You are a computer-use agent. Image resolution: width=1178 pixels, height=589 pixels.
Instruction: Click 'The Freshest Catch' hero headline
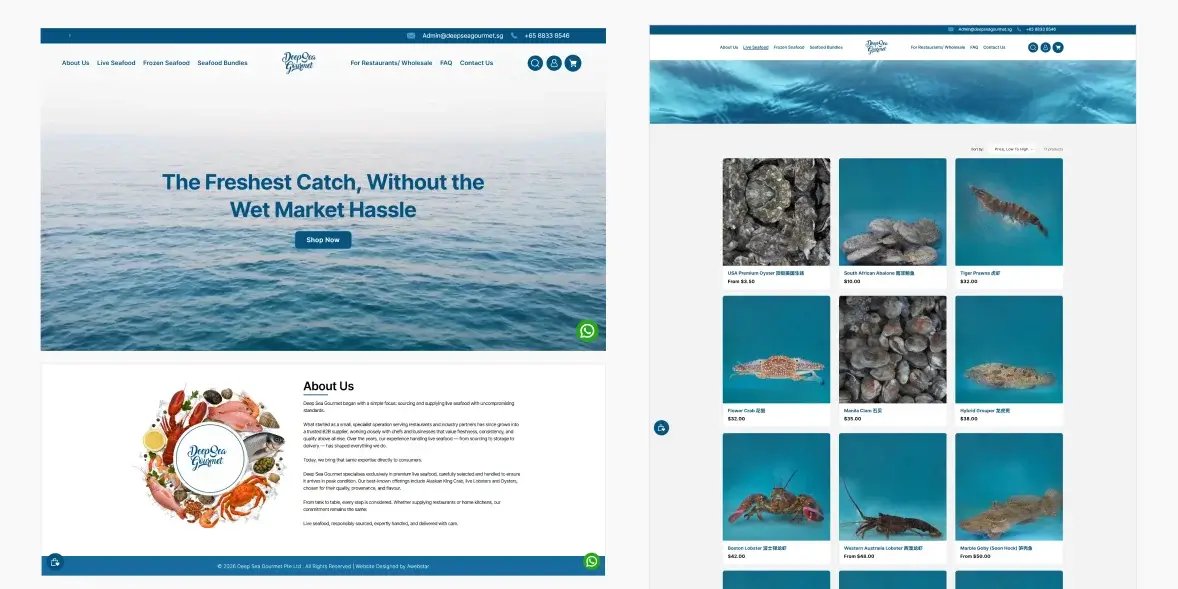tap(323, 195)
